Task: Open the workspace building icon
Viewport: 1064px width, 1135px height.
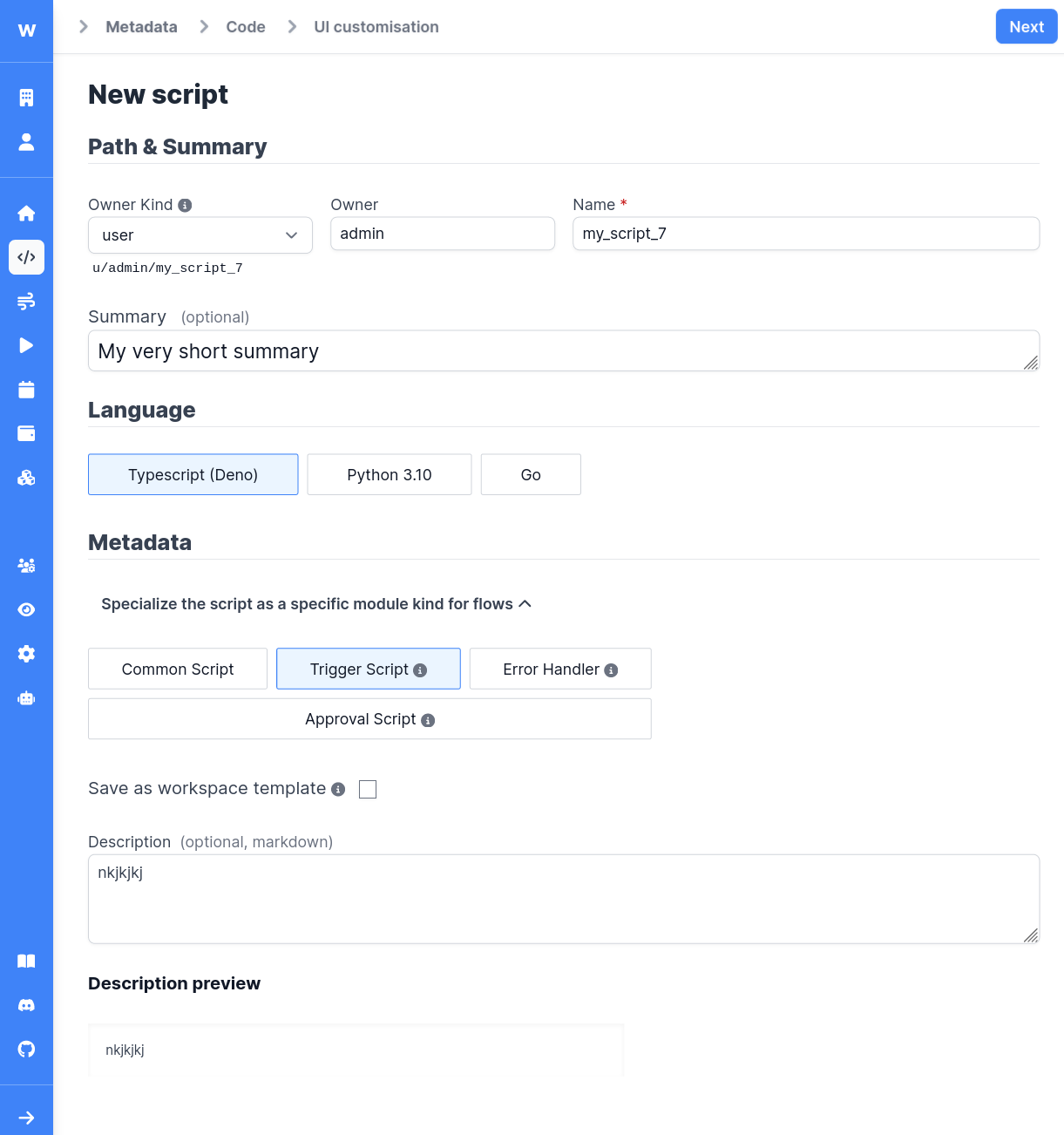Action: (x=26, y=98)
